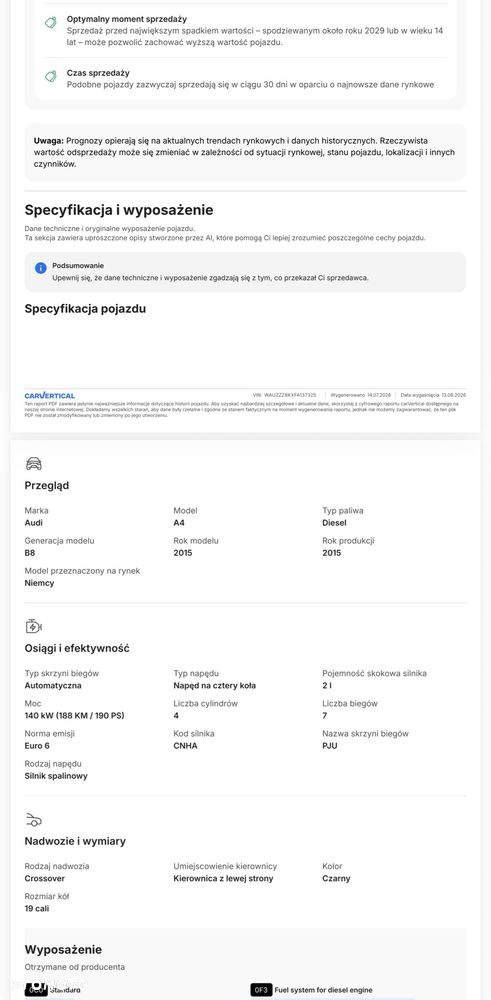The height and width of the screenshot is (1000, 491).
Task: Click the blue info icon beside Podsumowanie
Action: [x=41, y=268]
